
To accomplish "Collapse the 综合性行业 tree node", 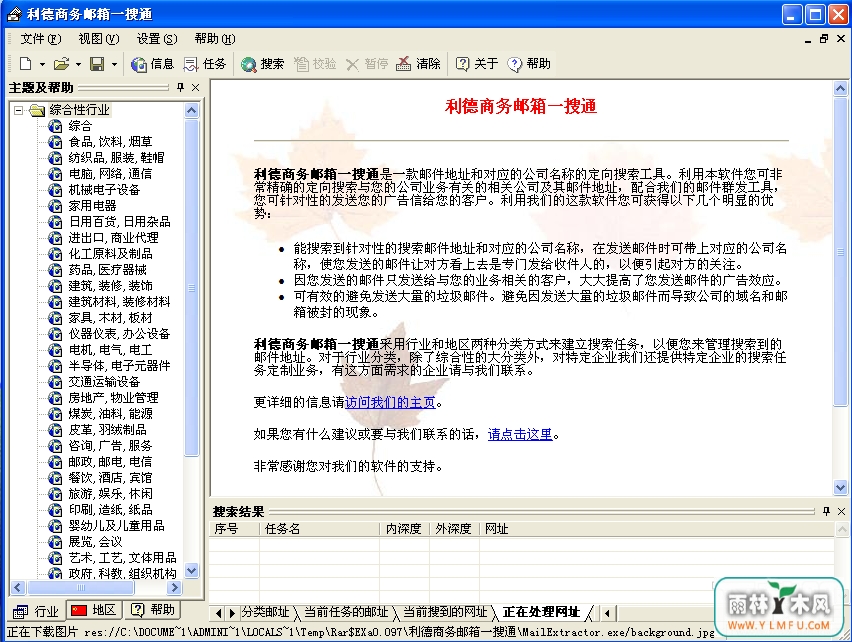I will point(18,110).
